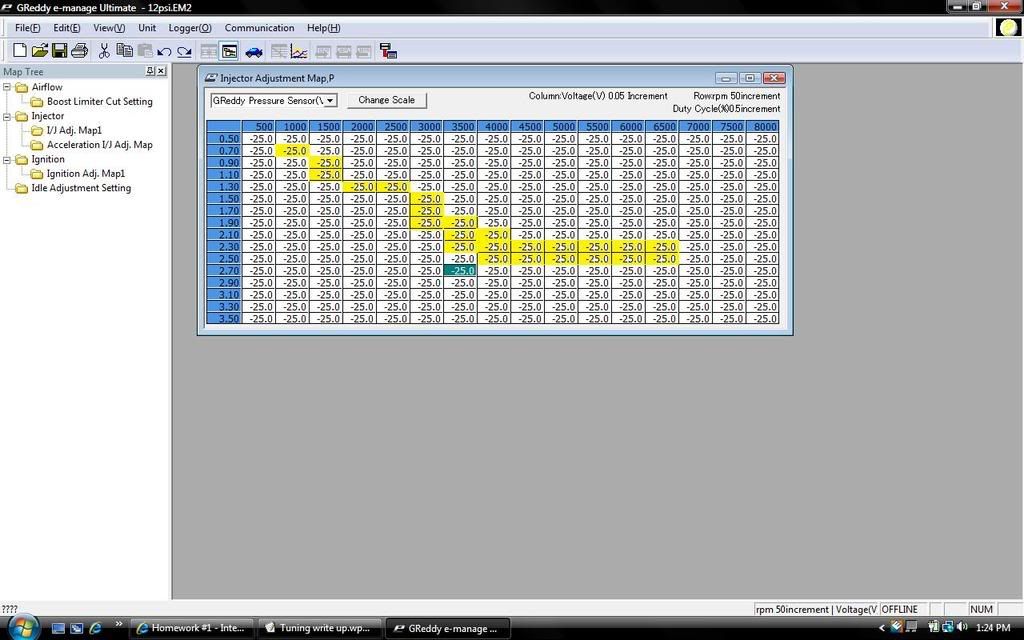
Task: Collapse the Ignition tree node
Action: pos(7,159)
